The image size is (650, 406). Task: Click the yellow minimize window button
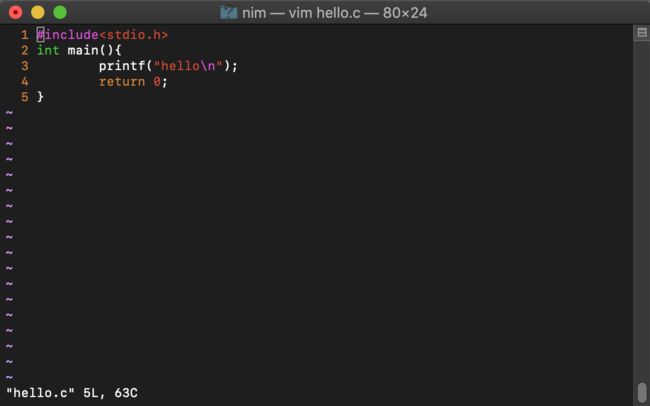(38, 12)
